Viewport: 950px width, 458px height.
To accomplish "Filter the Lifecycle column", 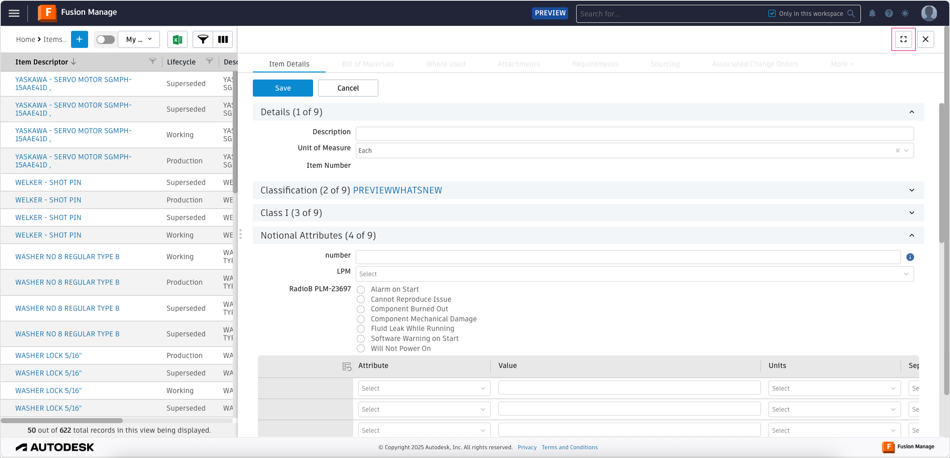I will tap(209, 61).
